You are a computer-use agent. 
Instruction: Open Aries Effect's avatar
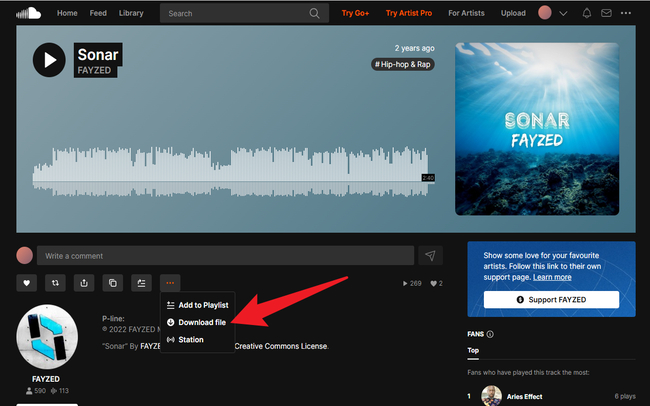492,396
